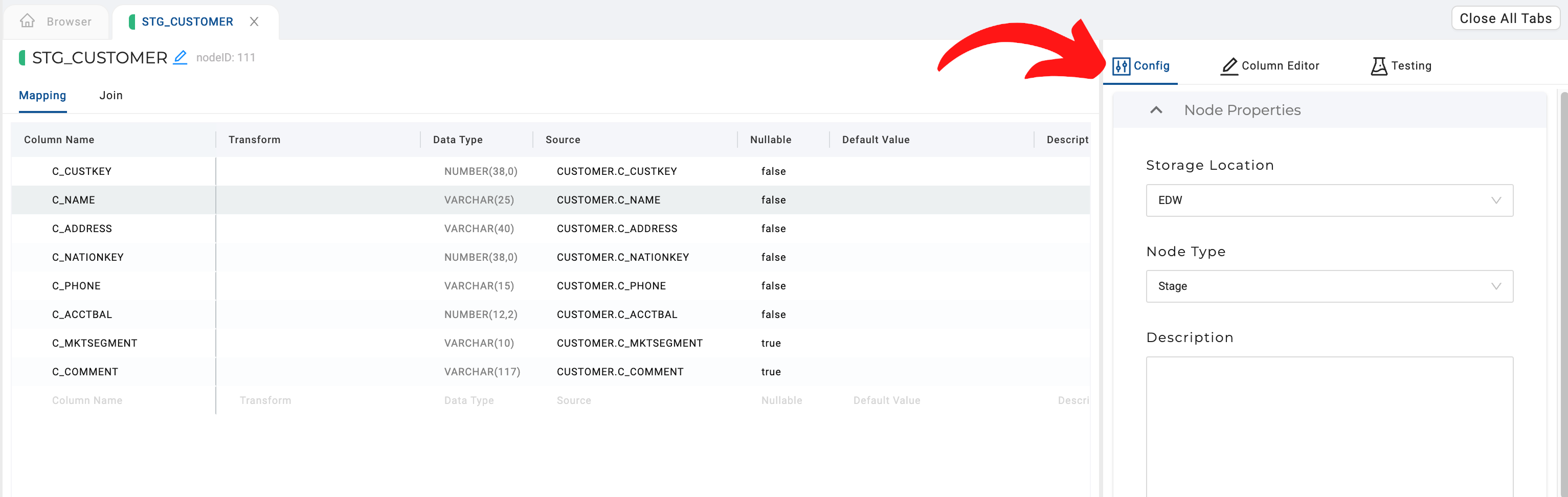Image resolution: width=1568 pixels, height=497 pixels.
Task: Click the VARCHAR(40) data type cell
Action: click(x=479, y=229)
